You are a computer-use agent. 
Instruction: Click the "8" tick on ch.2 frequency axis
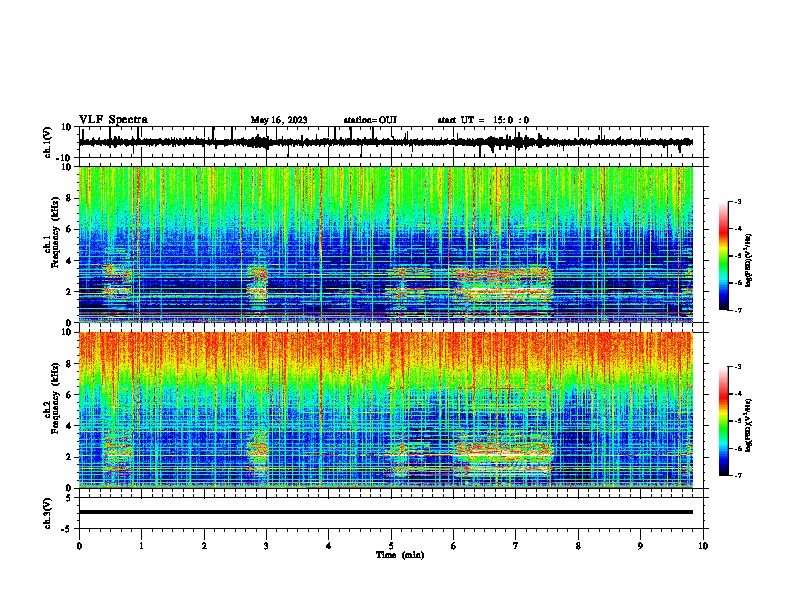[71, 364]
